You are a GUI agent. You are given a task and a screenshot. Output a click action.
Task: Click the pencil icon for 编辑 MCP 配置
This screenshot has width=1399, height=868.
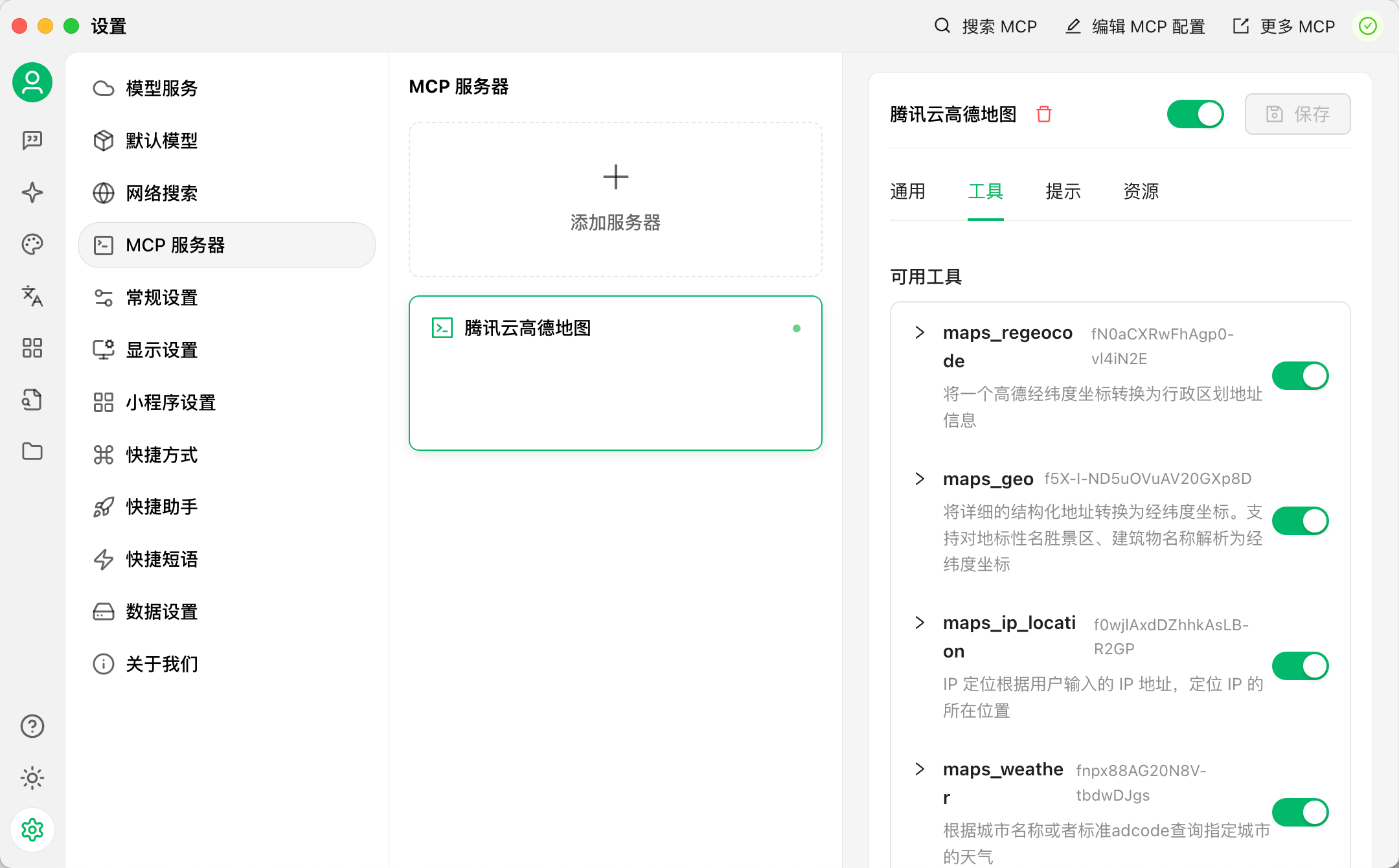1073,26
